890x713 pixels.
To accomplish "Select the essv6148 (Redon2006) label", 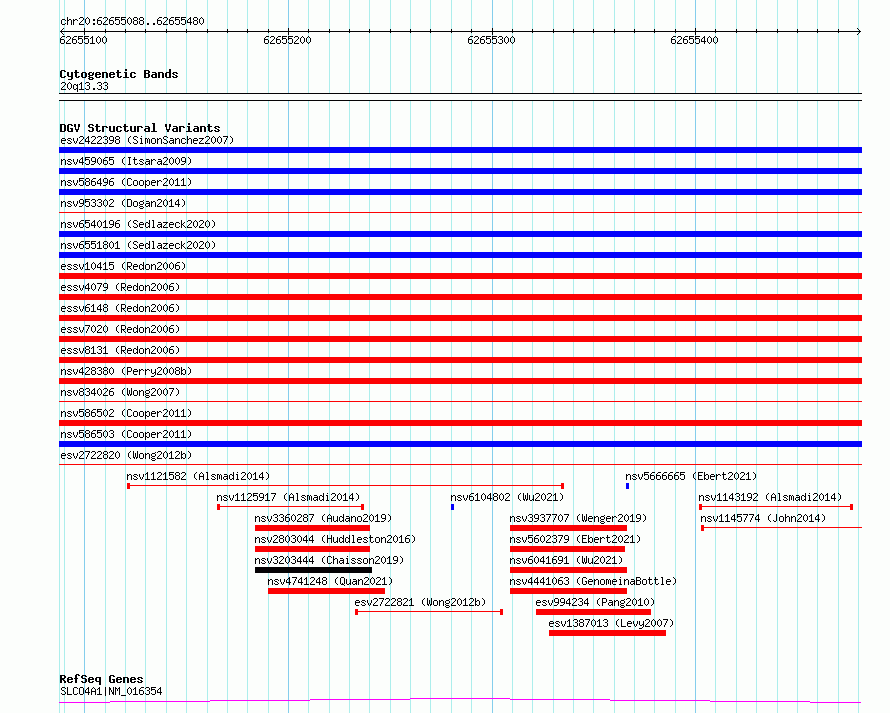I will point(120,308).
